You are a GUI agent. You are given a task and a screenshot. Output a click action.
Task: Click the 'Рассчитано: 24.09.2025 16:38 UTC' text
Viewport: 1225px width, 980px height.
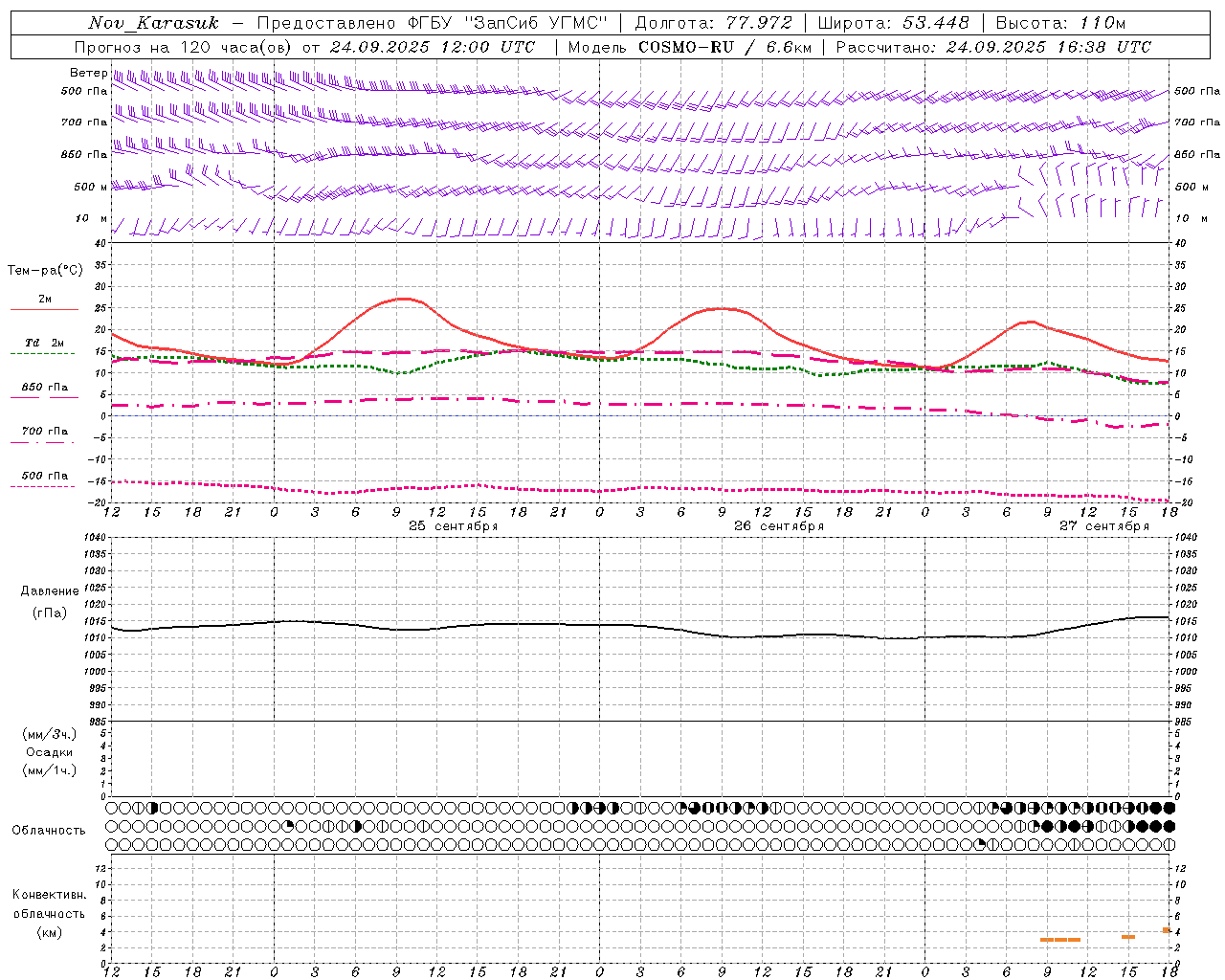tap(993, 47)
